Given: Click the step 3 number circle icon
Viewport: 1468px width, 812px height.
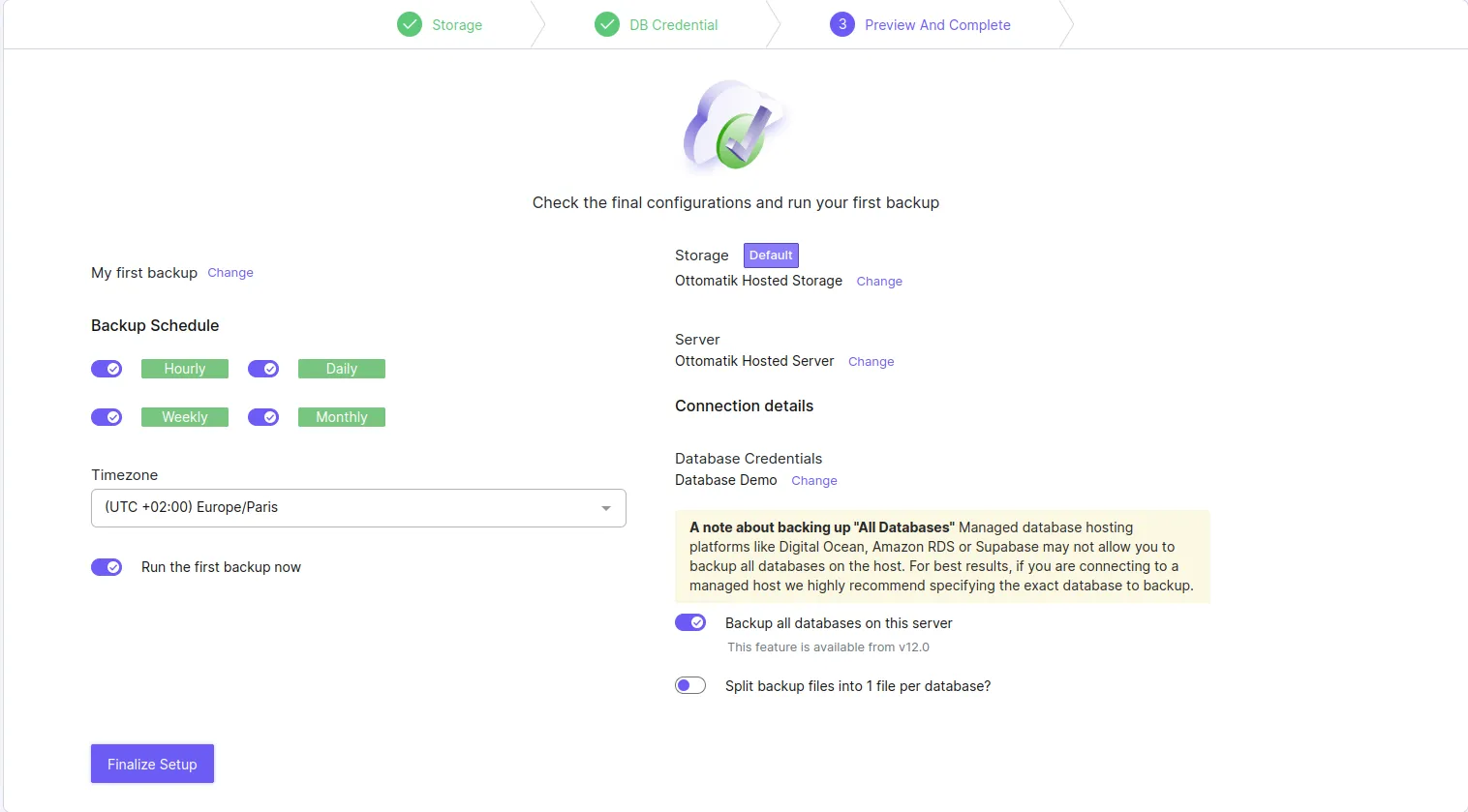Looking at the screenshot, I should (842, 24).
